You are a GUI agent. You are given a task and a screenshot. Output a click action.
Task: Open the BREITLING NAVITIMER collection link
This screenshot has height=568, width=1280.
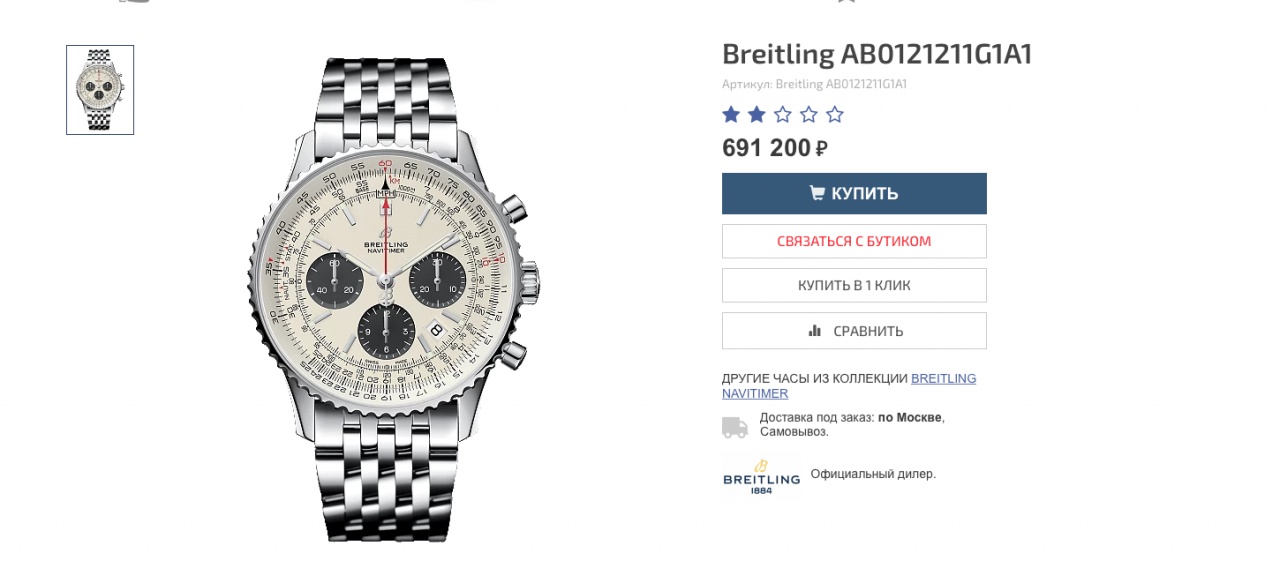coord(943,379)
